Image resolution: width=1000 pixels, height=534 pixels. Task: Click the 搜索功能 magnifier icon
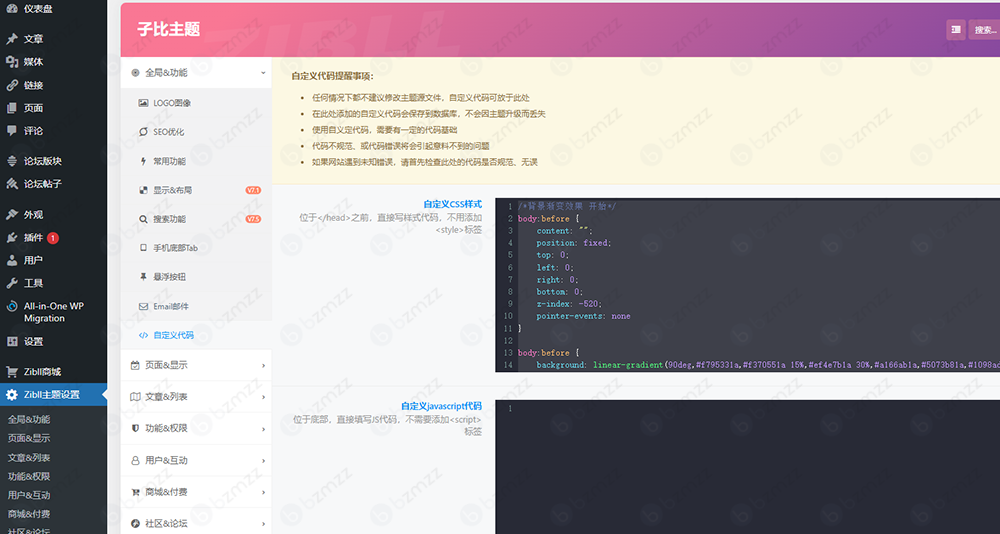coord(143,219)
